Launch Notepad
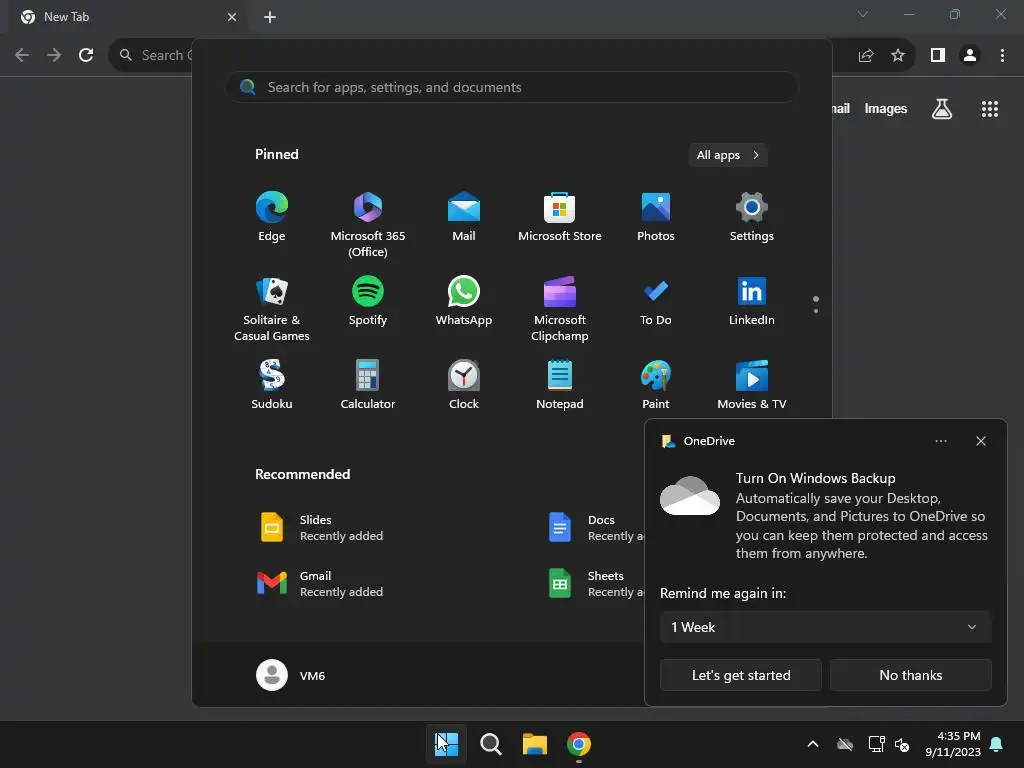1024x768 pixels. (x=560, y=385)
